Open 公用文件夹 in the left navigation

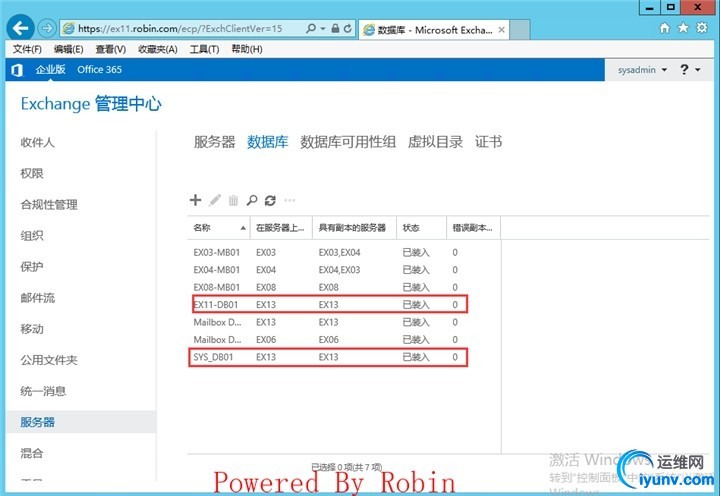[49, 360]
